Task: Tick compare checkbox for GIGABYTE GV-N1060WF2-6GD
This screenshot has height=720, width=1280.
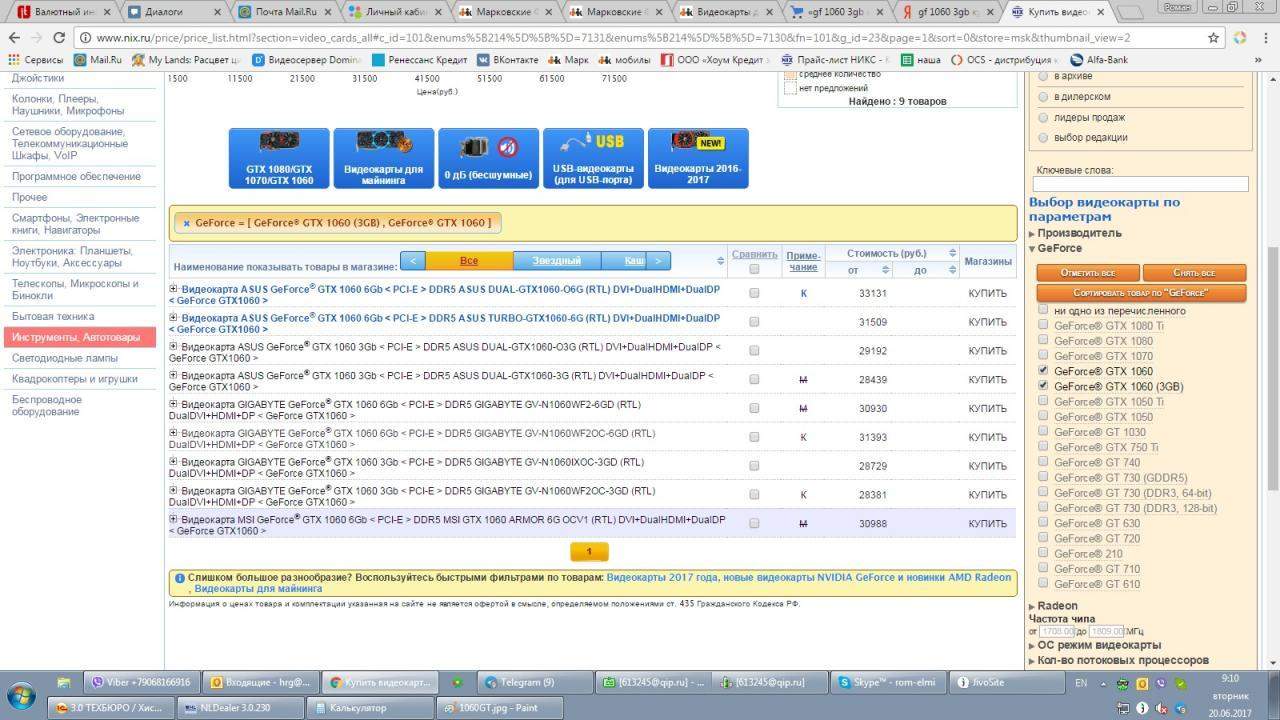Action: click(754, 408)
